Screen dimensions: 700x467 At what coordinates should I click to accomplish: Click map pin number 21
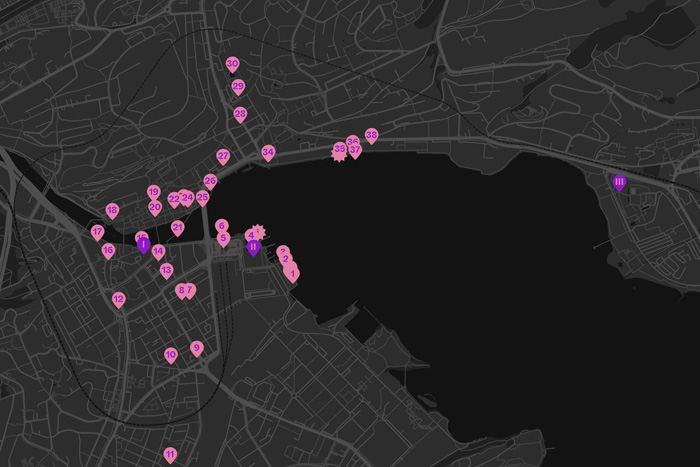pos(177,228)
